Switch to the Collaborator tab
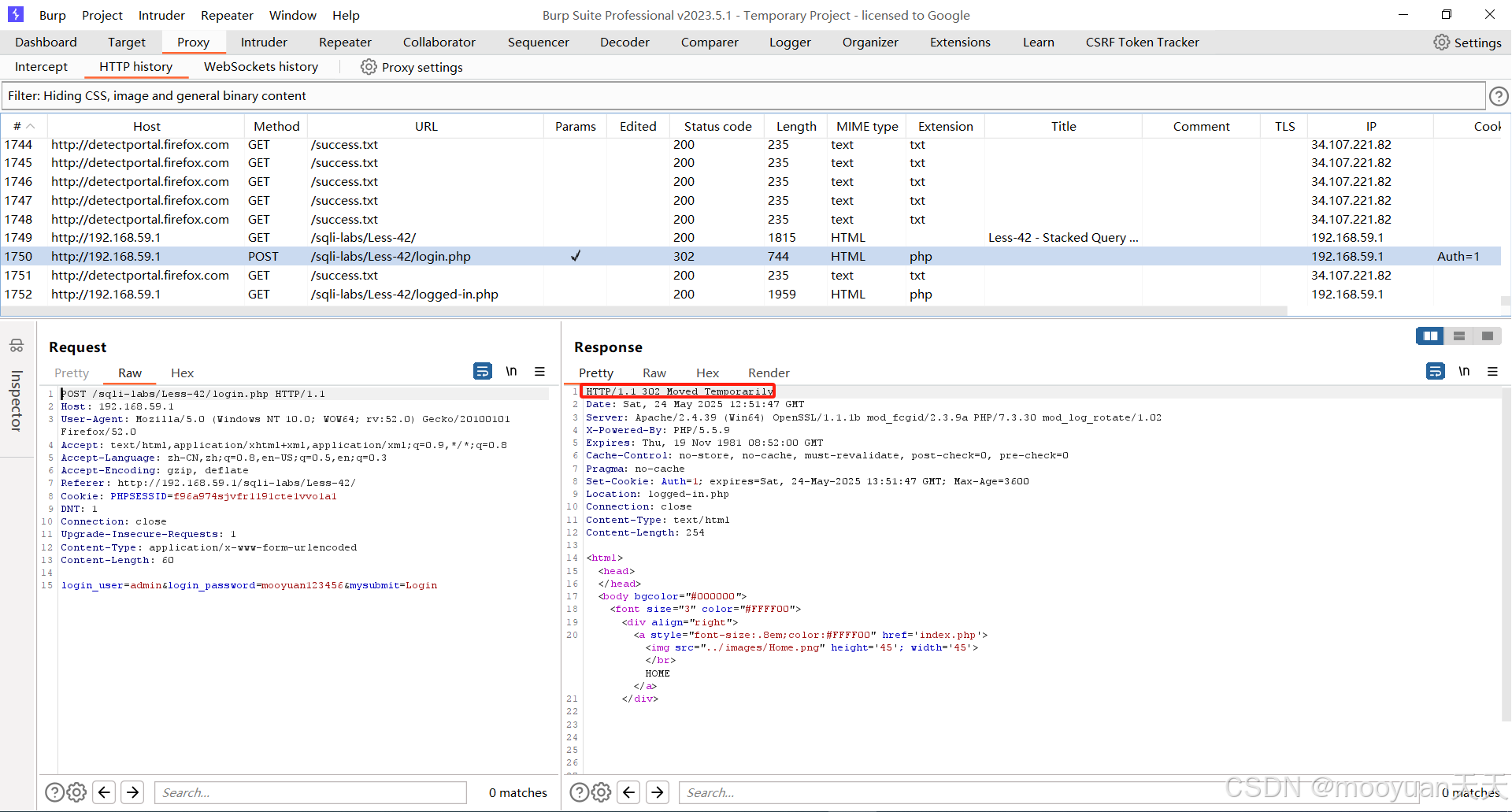 [x=439, y=43]
